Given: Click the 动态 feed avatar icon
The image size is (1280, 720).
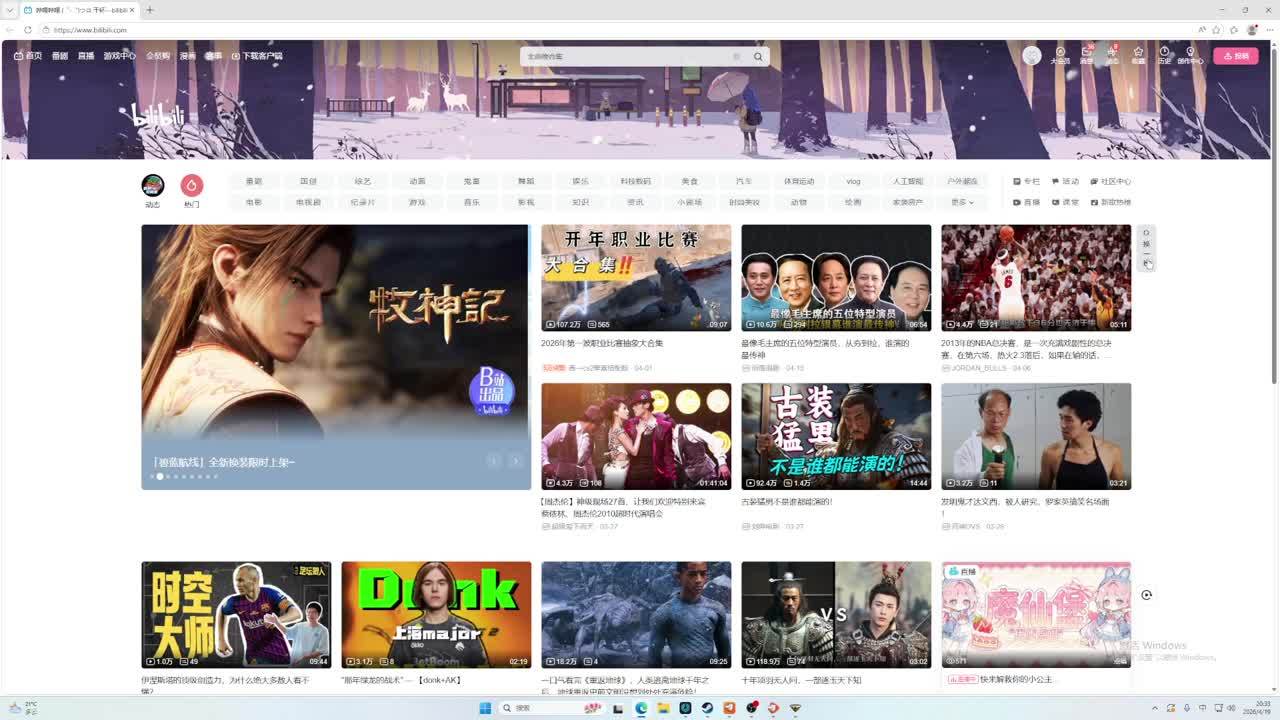Looking at the screenshot, I should (153, 186).
